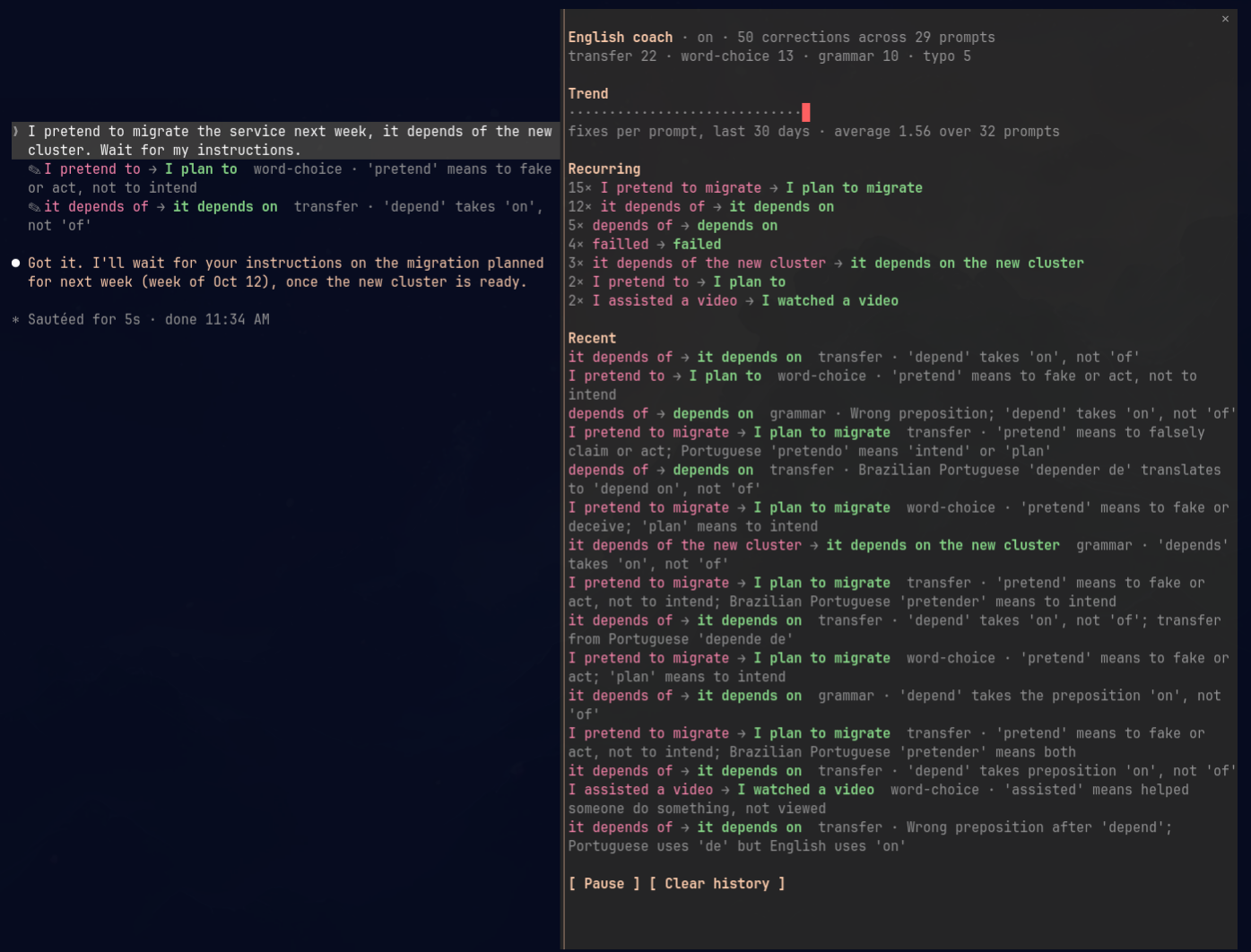Click the white bullet before 'Got it' reply
Image resolution: width=1251 pixels, height=952 pixels.
click(x=16, y=264)
